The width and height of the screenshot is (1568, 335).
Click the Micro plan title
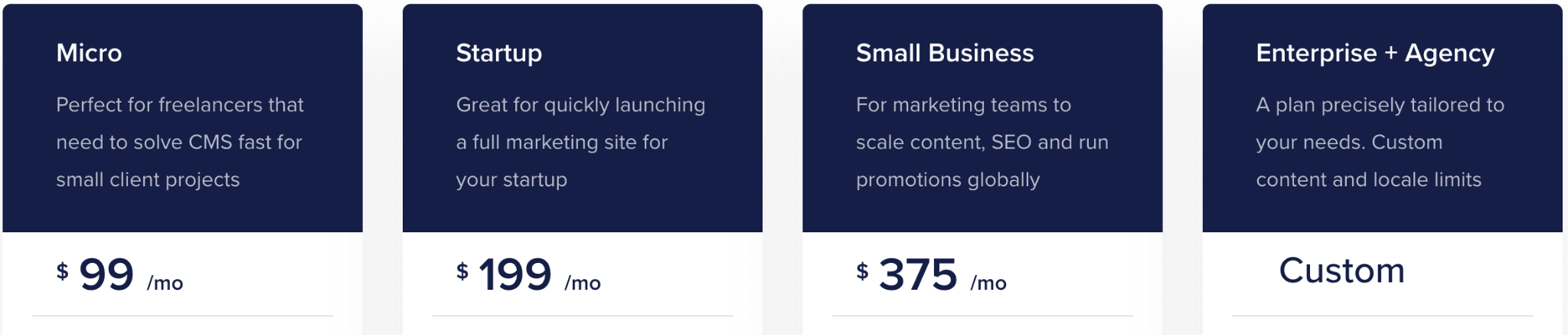89,53
